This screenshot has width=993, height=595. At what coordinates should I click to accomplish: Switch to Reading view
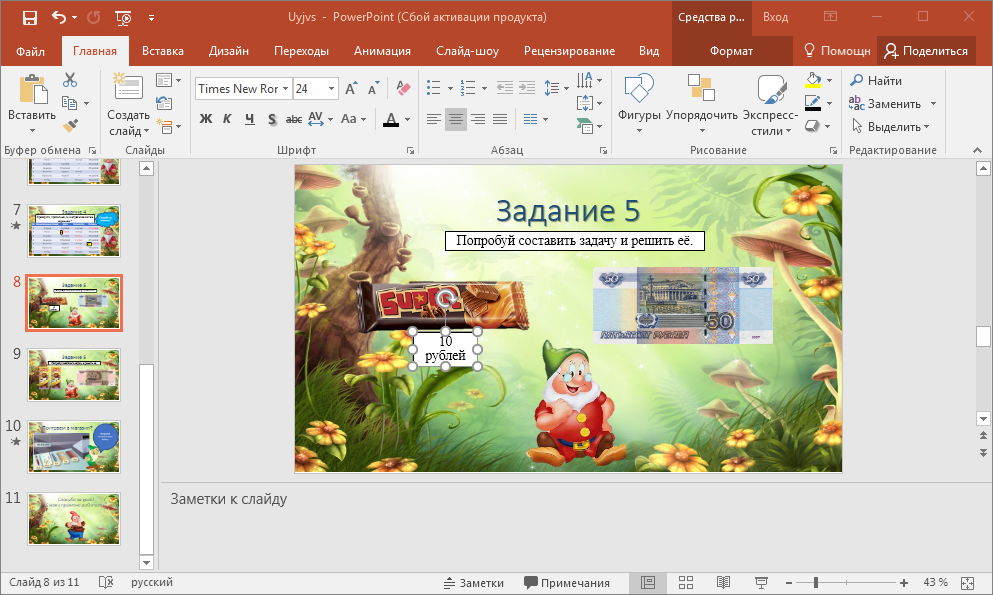[723, 582]
